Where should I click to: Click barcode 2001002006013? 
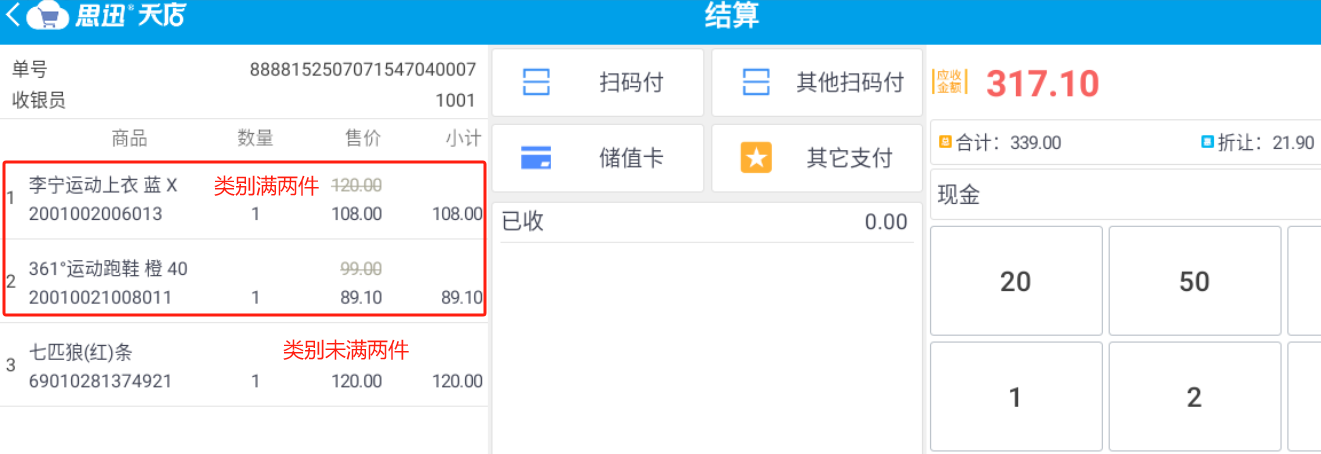click(95, 214)
